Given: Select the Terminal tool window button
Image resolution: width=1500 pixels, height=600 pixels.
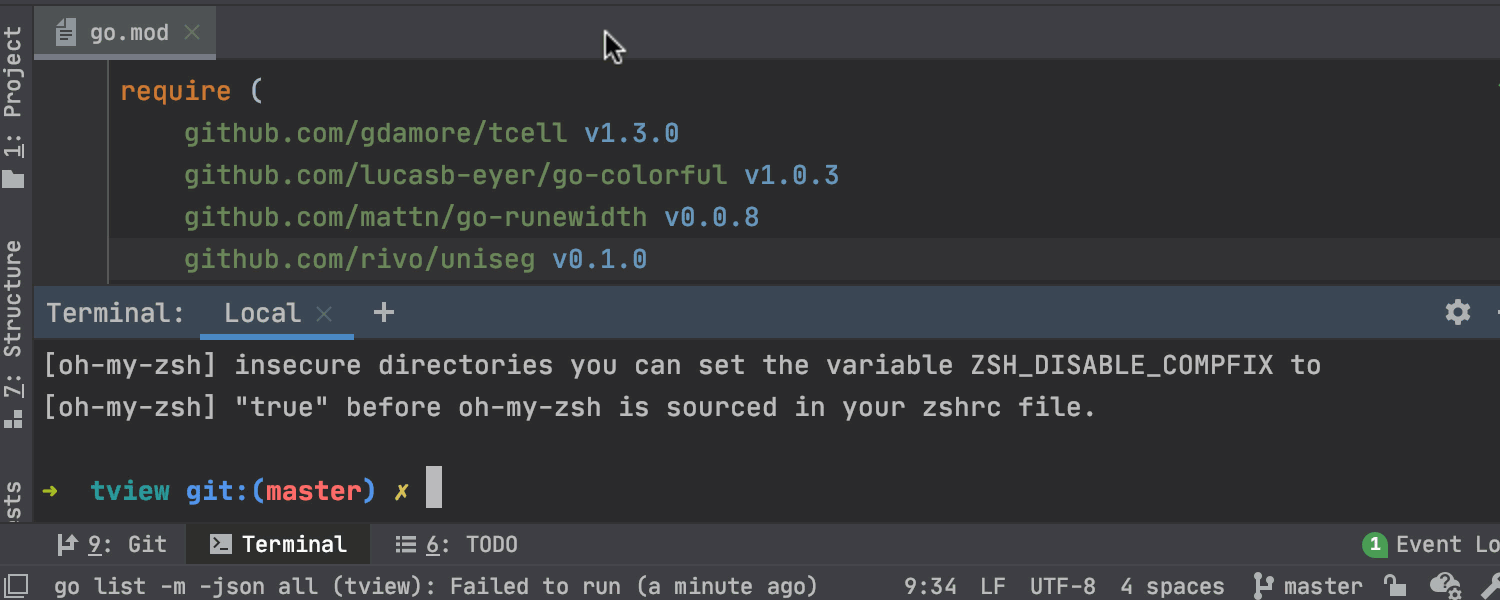Looking at the screenshot, I should [279, 545].
